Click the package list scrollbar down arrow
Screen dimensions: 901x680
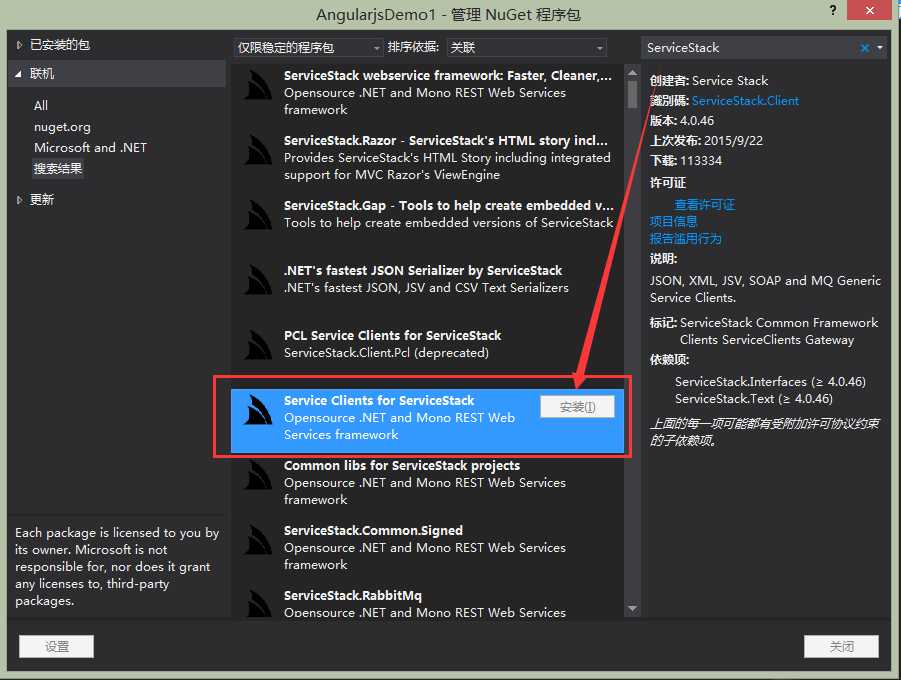tap(632, 608)
